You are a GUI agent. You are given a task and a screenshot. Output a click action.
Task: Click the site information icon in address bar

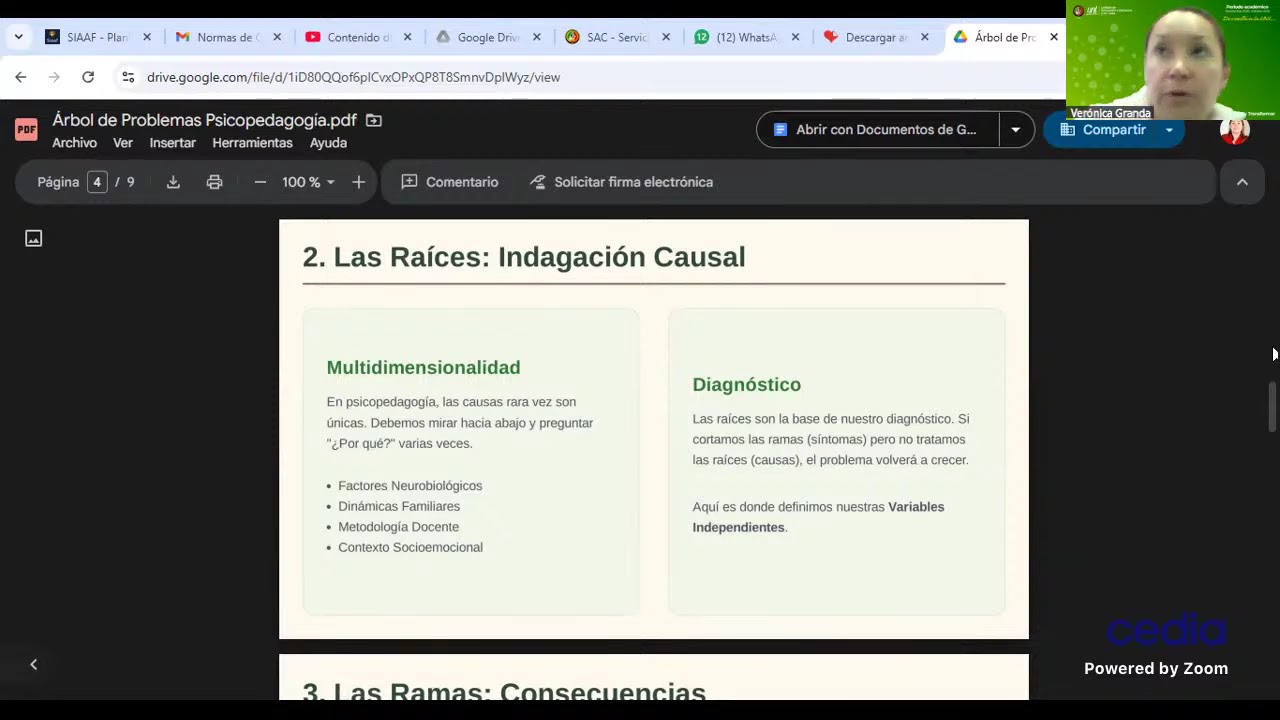tap(127, 77)
